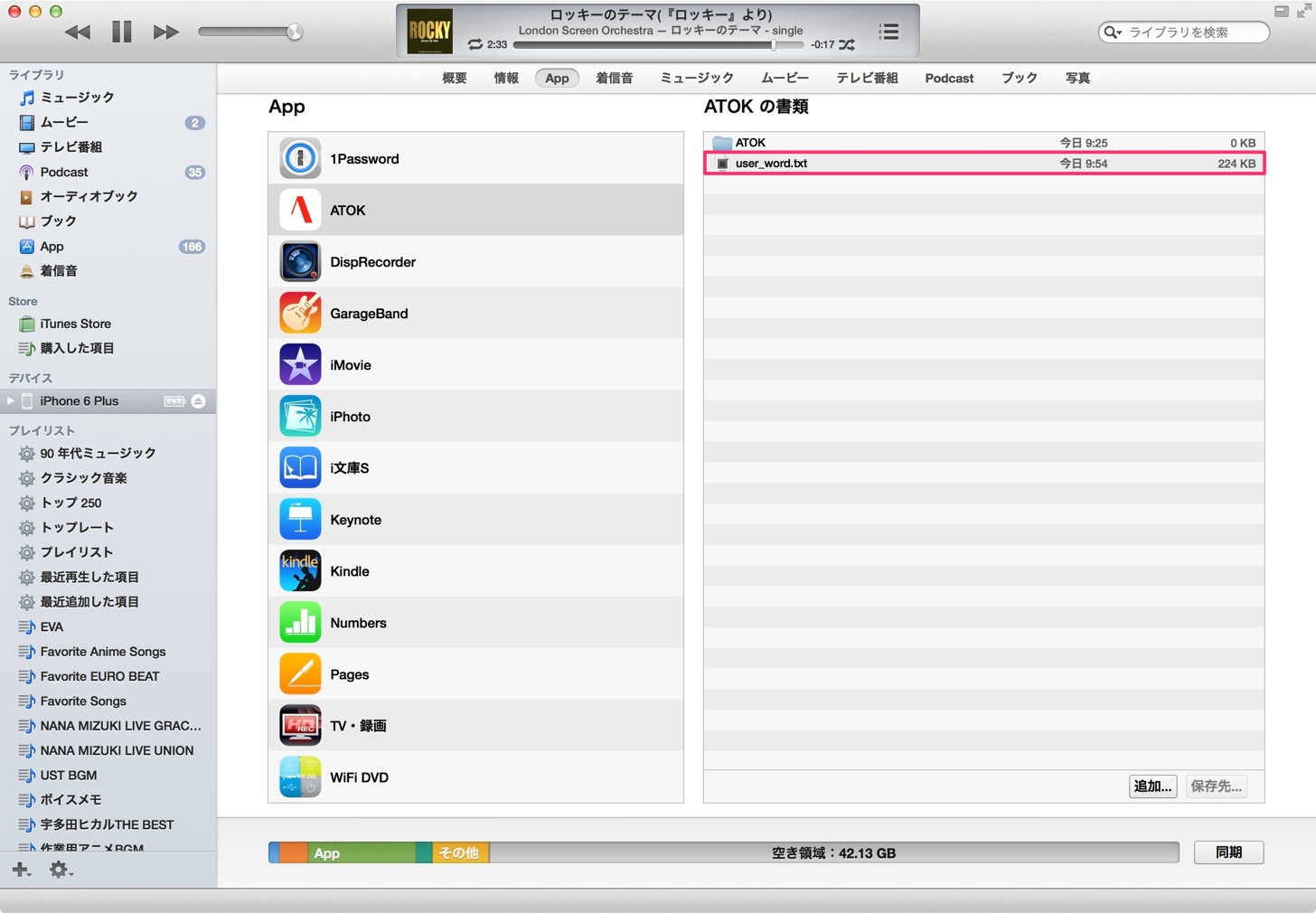Screen dimensions: 1316x913
Task: Switch to the ミュージック tab
Action: click(x=697, y=78)
